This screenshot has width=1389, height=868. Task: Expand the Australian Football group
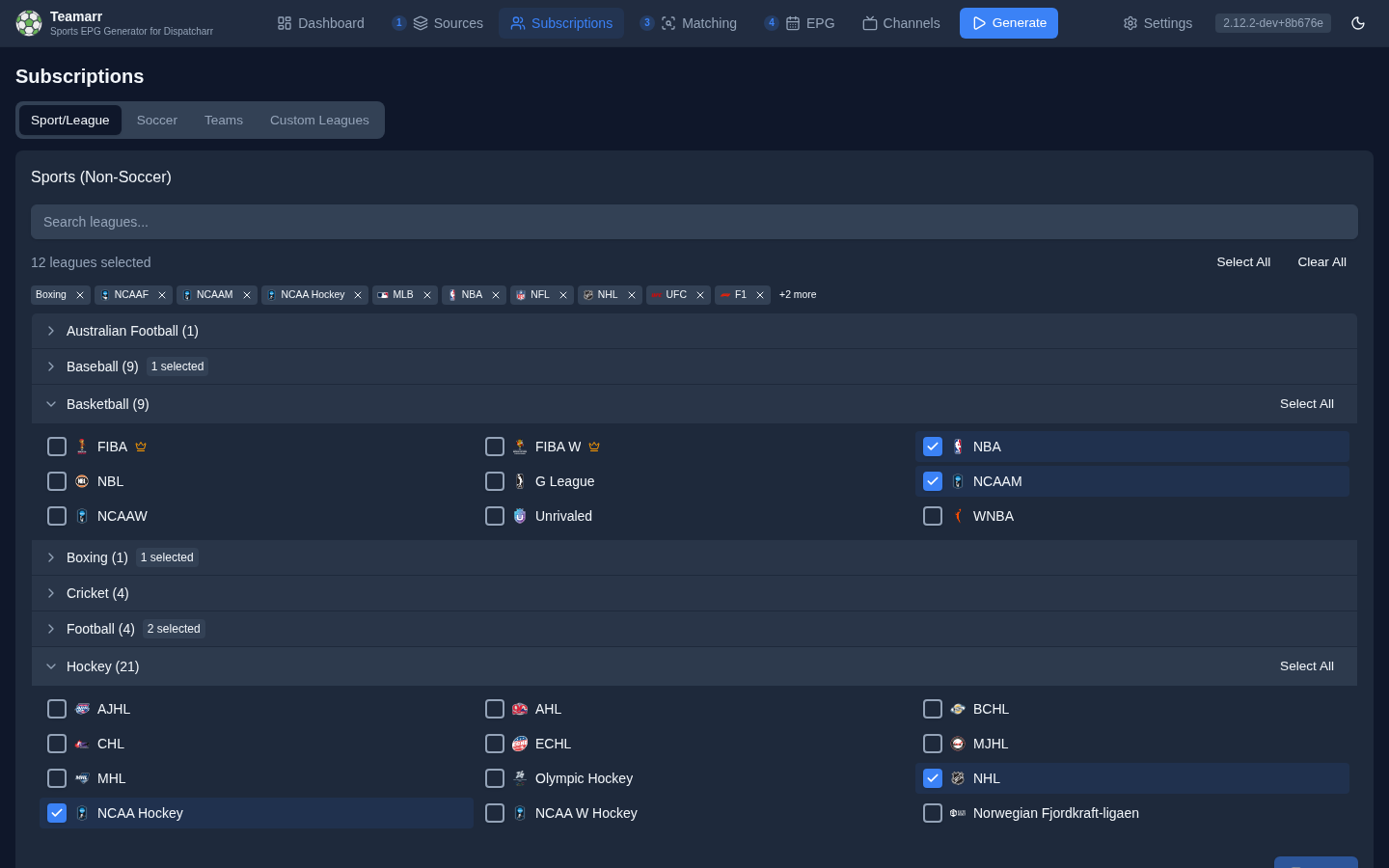(694, 331)
